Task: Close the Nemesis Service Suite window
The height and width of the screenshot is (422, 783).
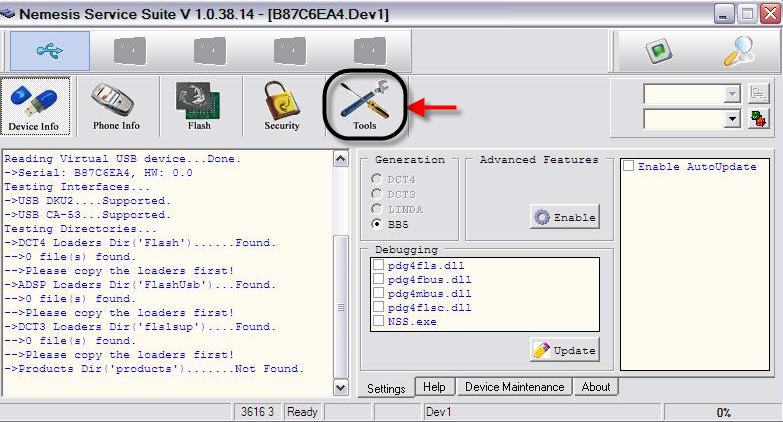Action: point(771,13)
